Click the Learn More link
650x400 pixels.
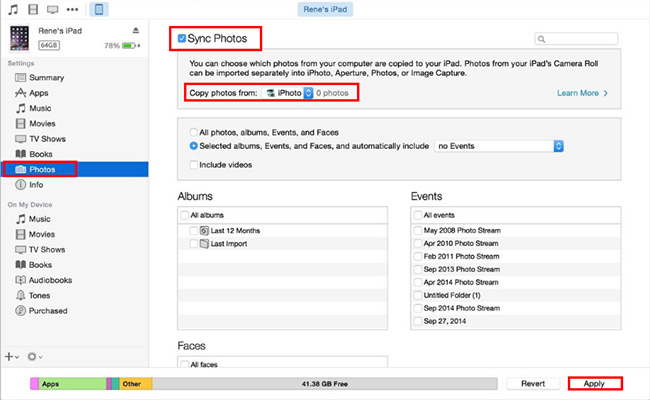coord(582,93)
